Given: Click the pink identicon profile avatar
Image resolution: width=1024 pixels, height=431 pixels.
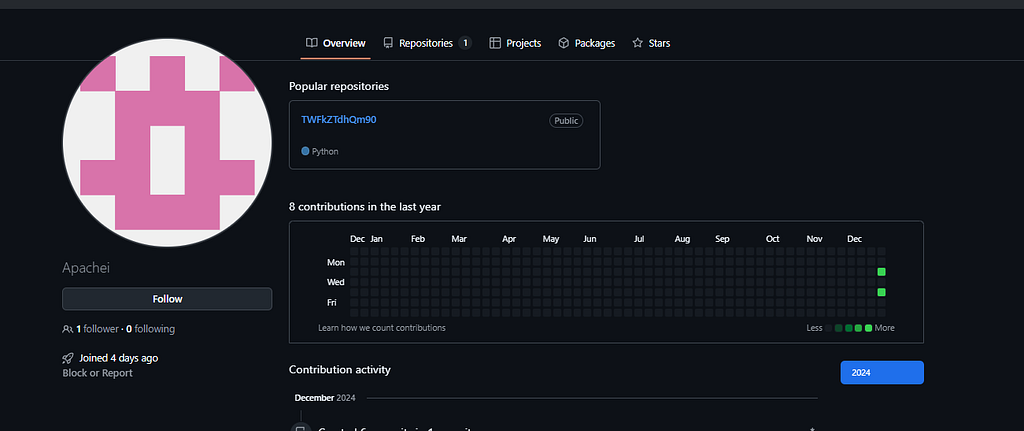Looking at the screenshot, I should click(167, 142).
